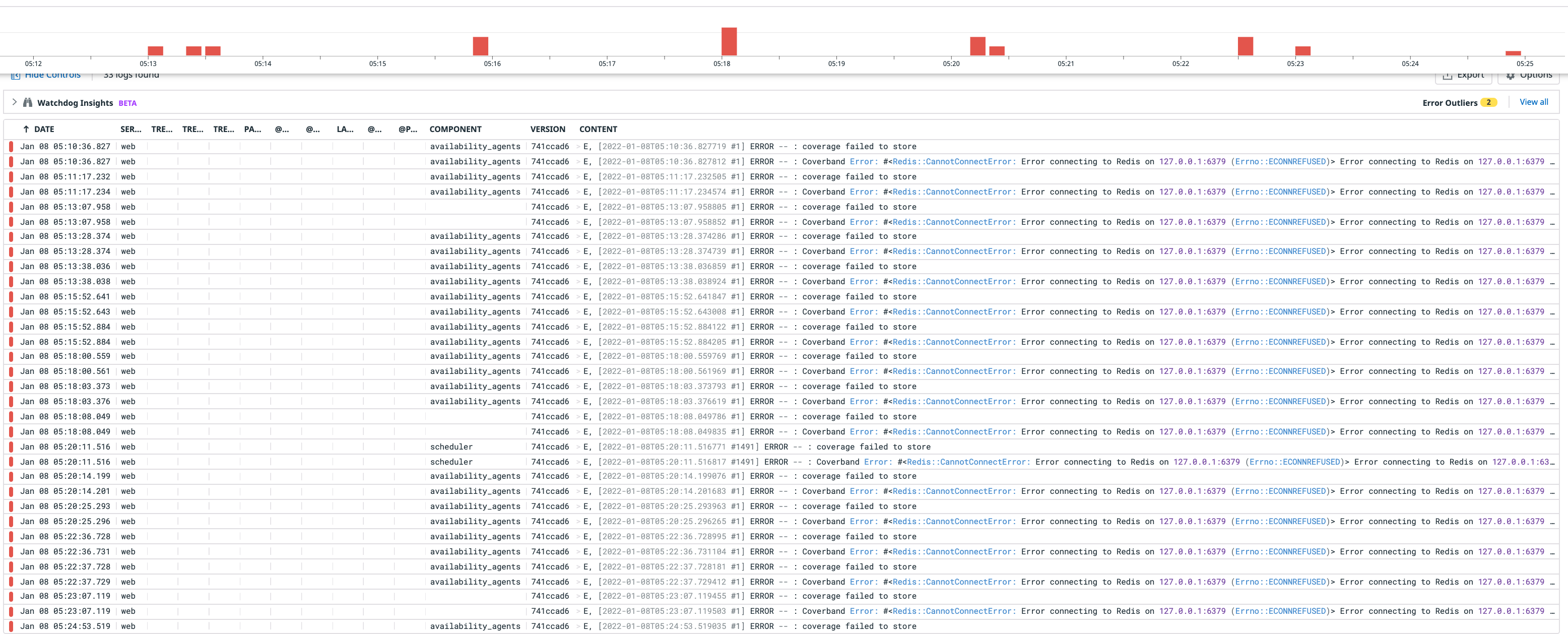1568x634 pixels.
Task: Select the CONTENT column header
Action: pyautogui.click(x=598, y=129)
